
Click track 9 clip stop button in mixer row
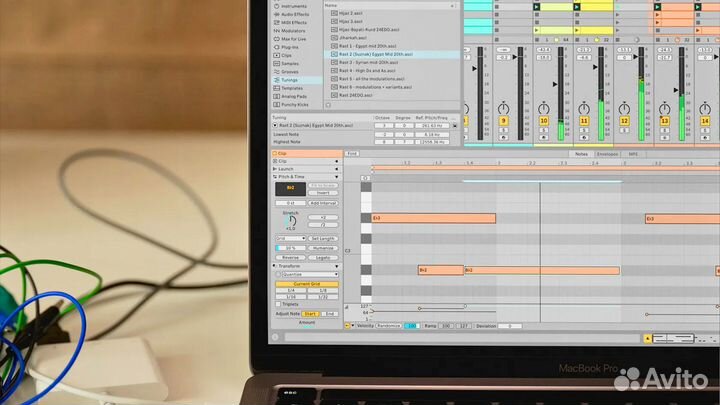point(496,40)
